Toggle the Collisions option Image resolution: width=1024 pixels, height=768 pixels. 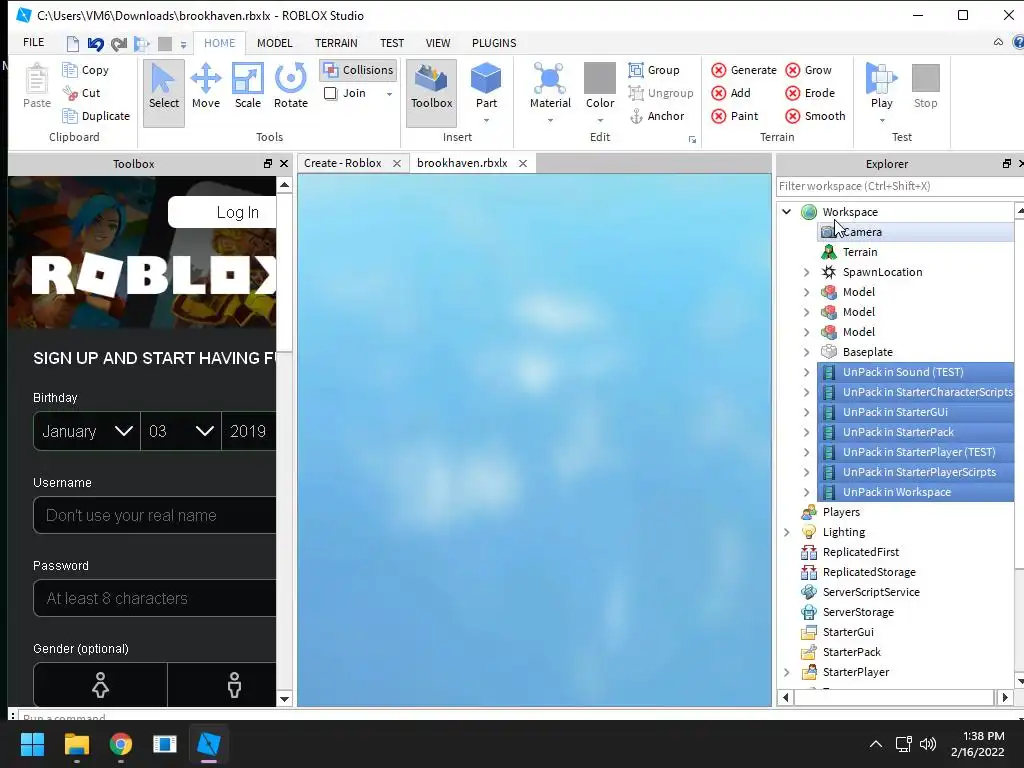click(x=359, y=70)
